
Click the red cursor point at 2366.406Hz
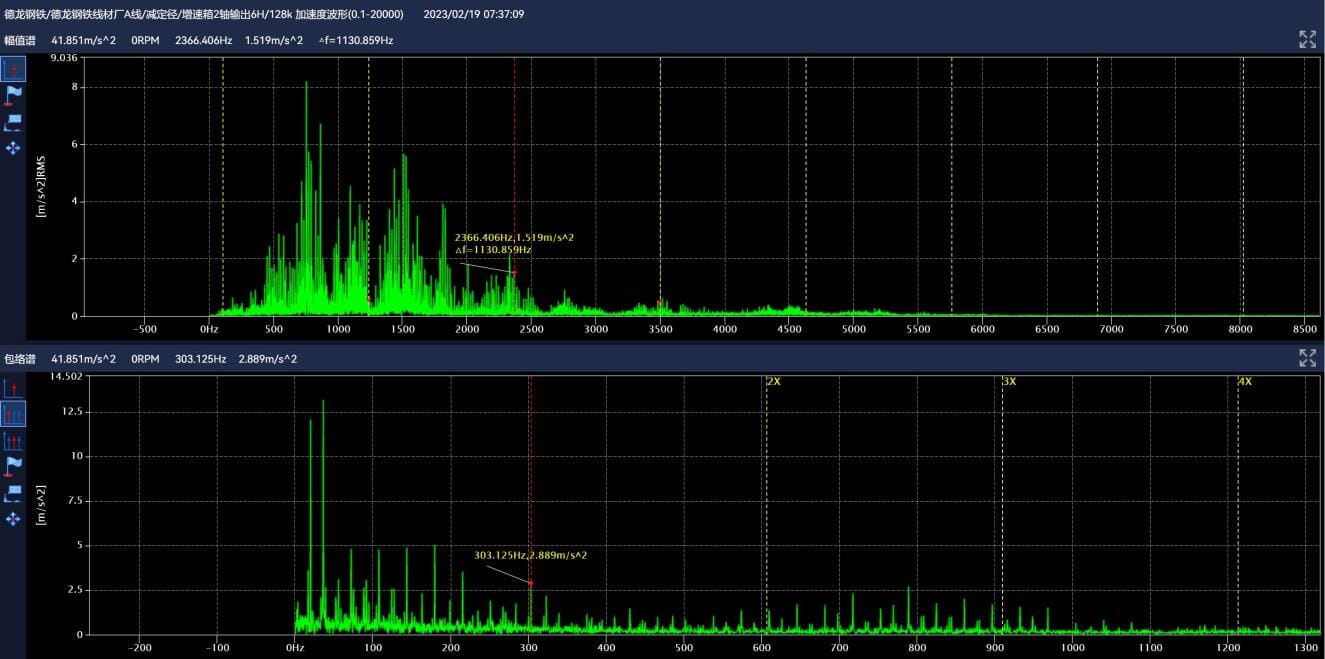pos(514,273)
